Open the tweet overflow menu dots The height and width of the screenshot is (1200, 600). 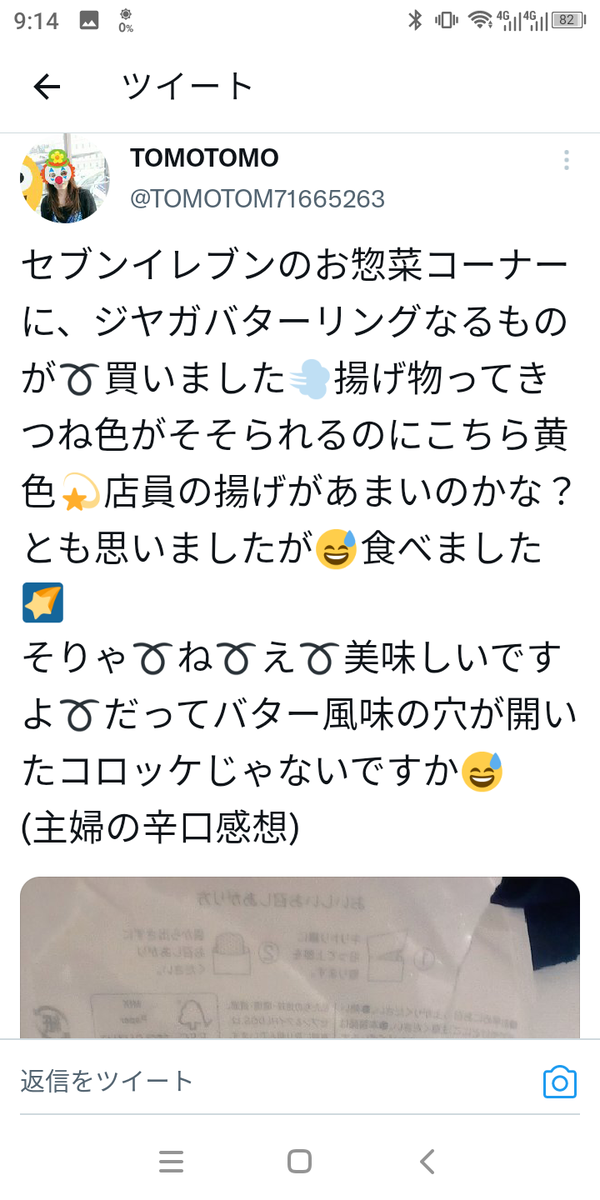click(566, 160)
